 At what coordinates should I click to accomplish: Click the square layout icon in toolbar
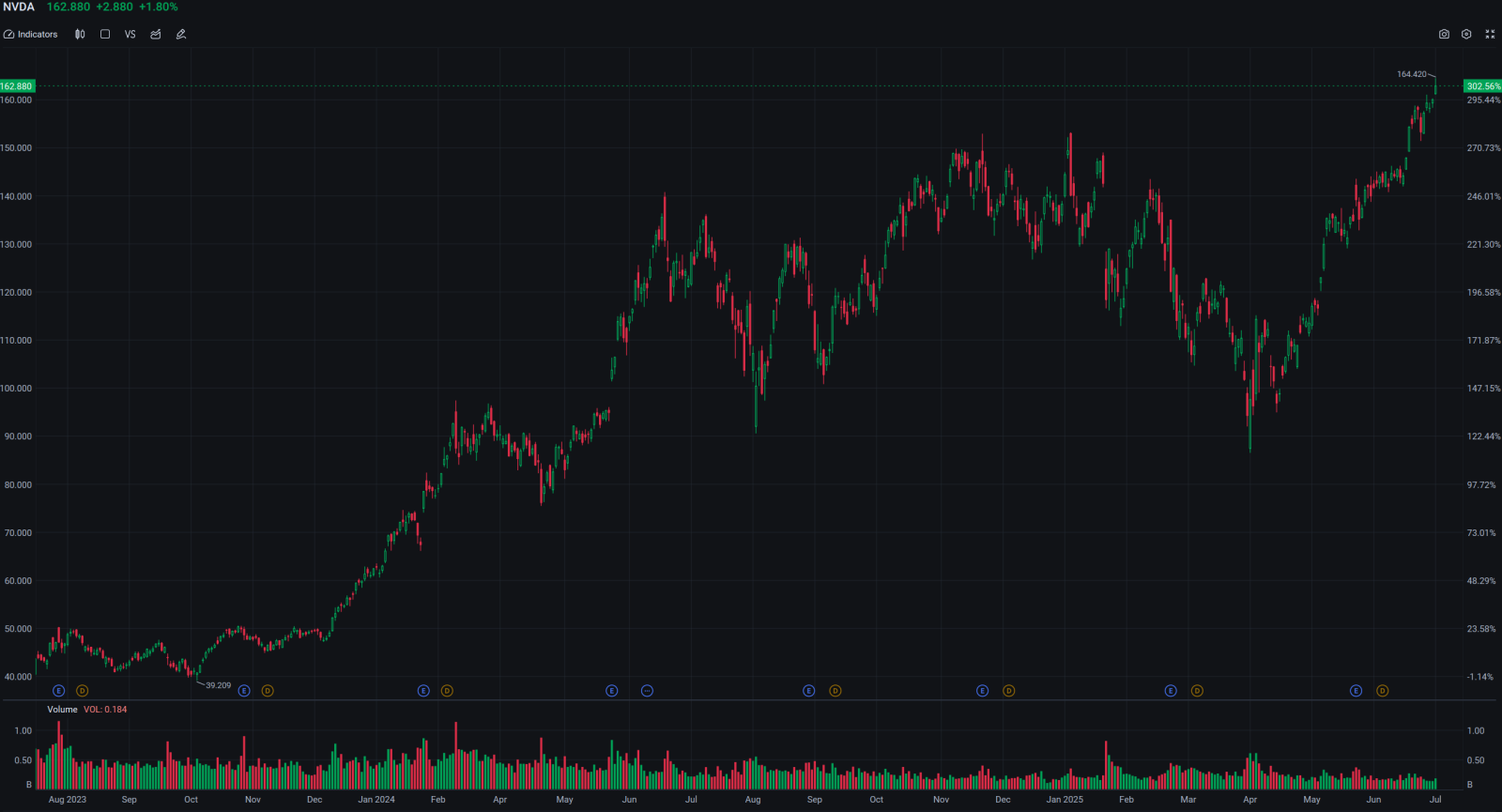(105, 34)
